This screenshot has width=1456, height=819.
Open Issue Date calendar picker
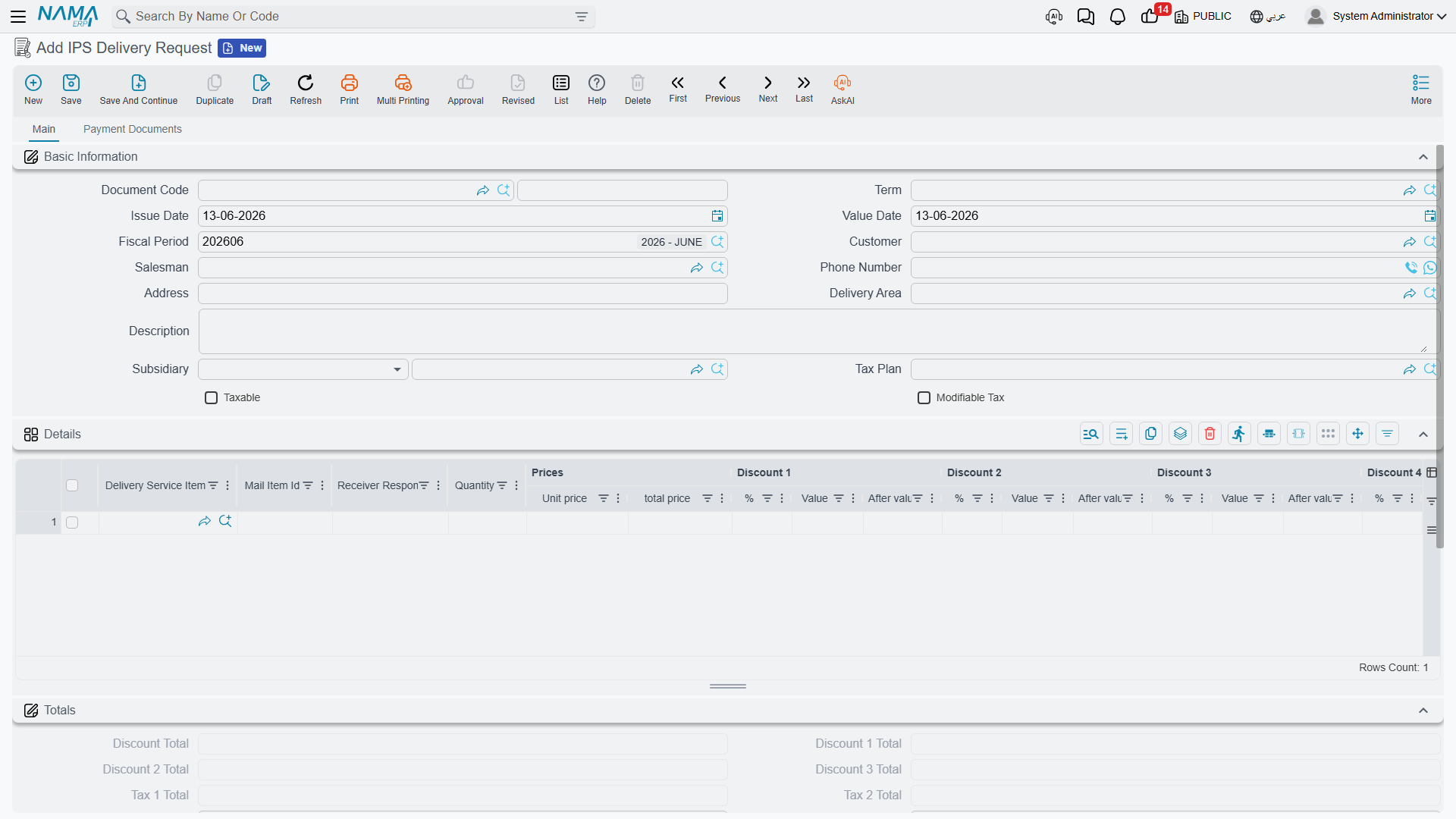(717, 216)
